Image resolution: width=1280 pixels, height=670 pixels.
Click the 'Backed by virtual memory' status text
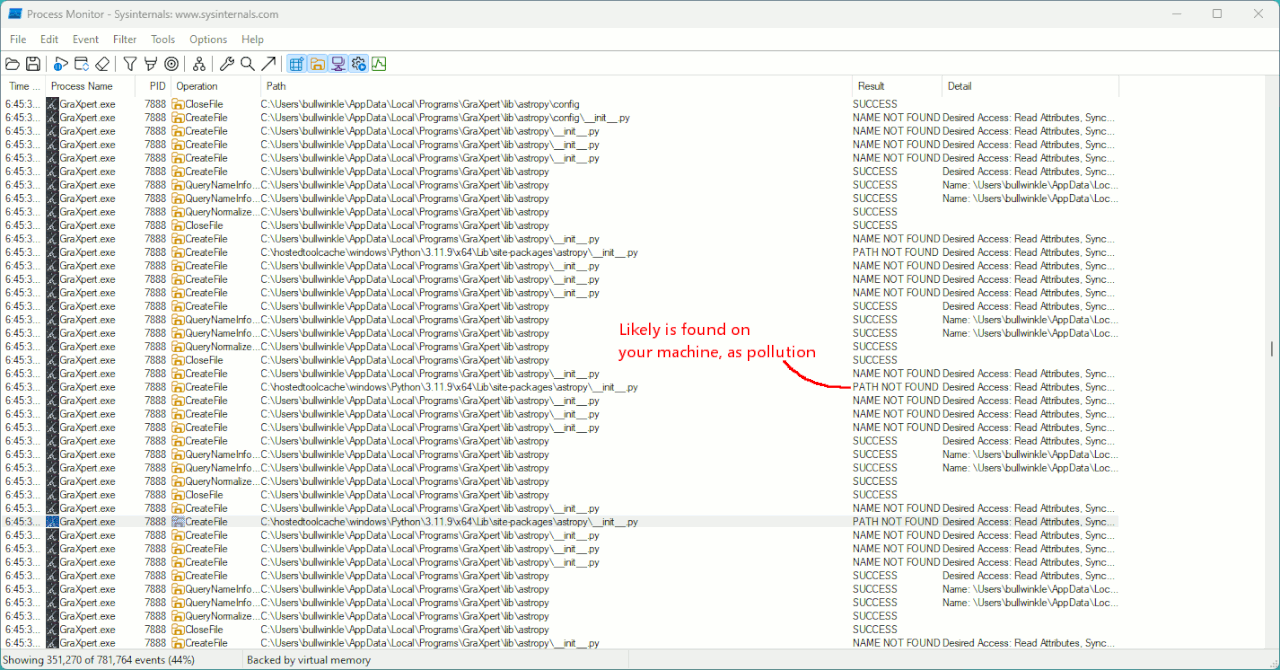pyautogui.click(x=309, y=660)
